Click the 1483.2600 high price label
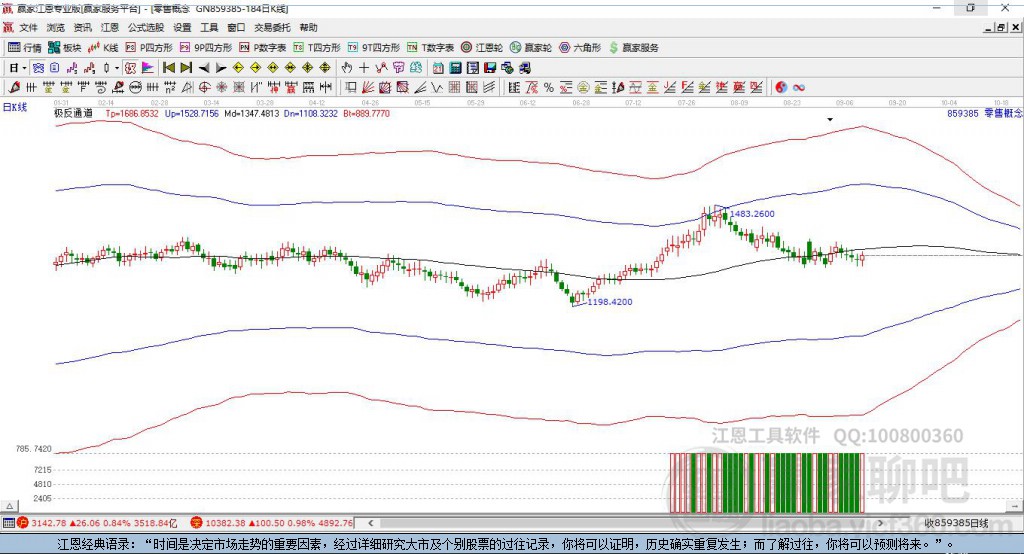 tap(752, 214)
